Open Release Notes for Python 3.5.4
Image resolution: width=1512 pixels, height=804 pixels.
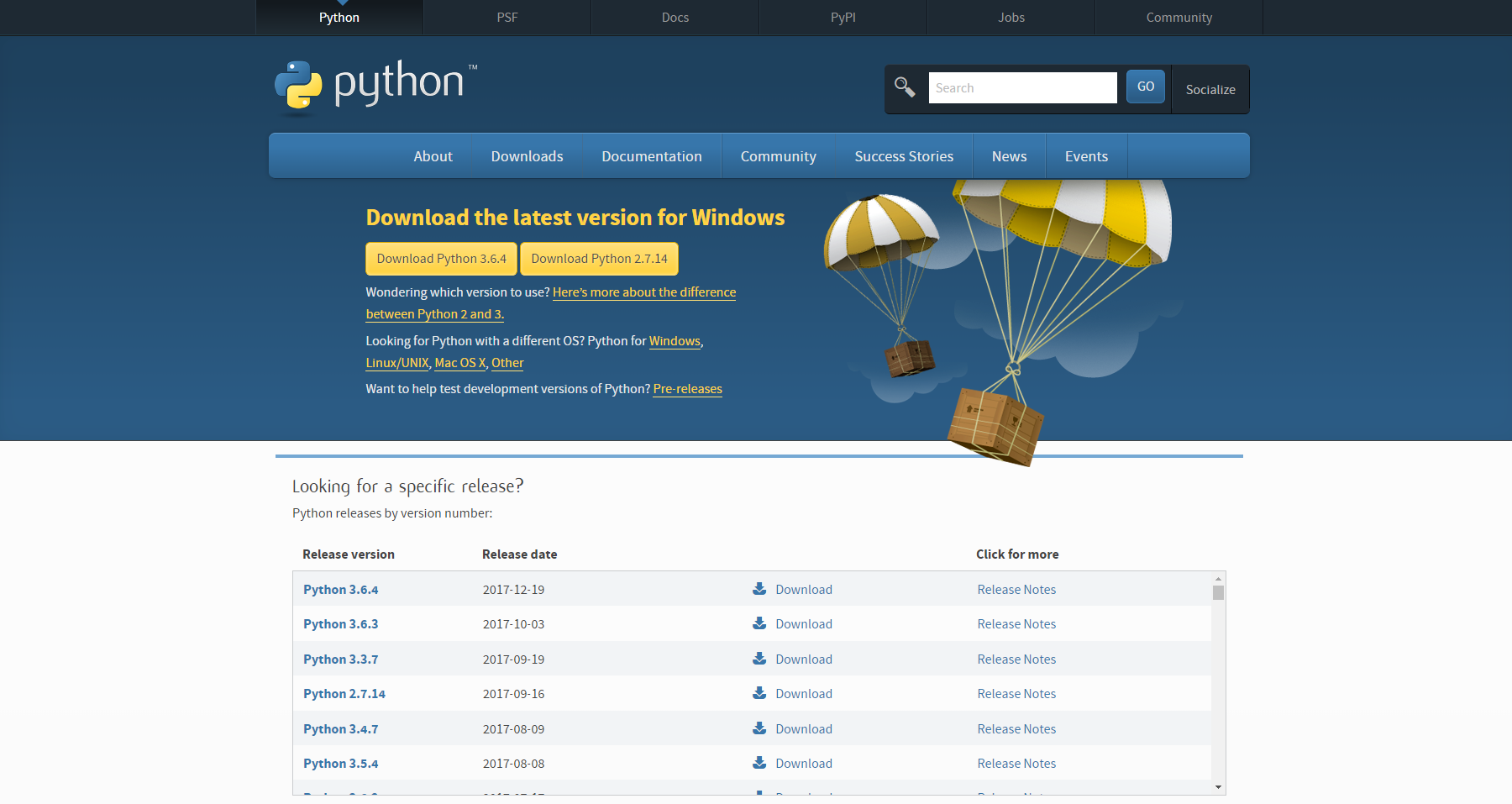point(1016,764)
